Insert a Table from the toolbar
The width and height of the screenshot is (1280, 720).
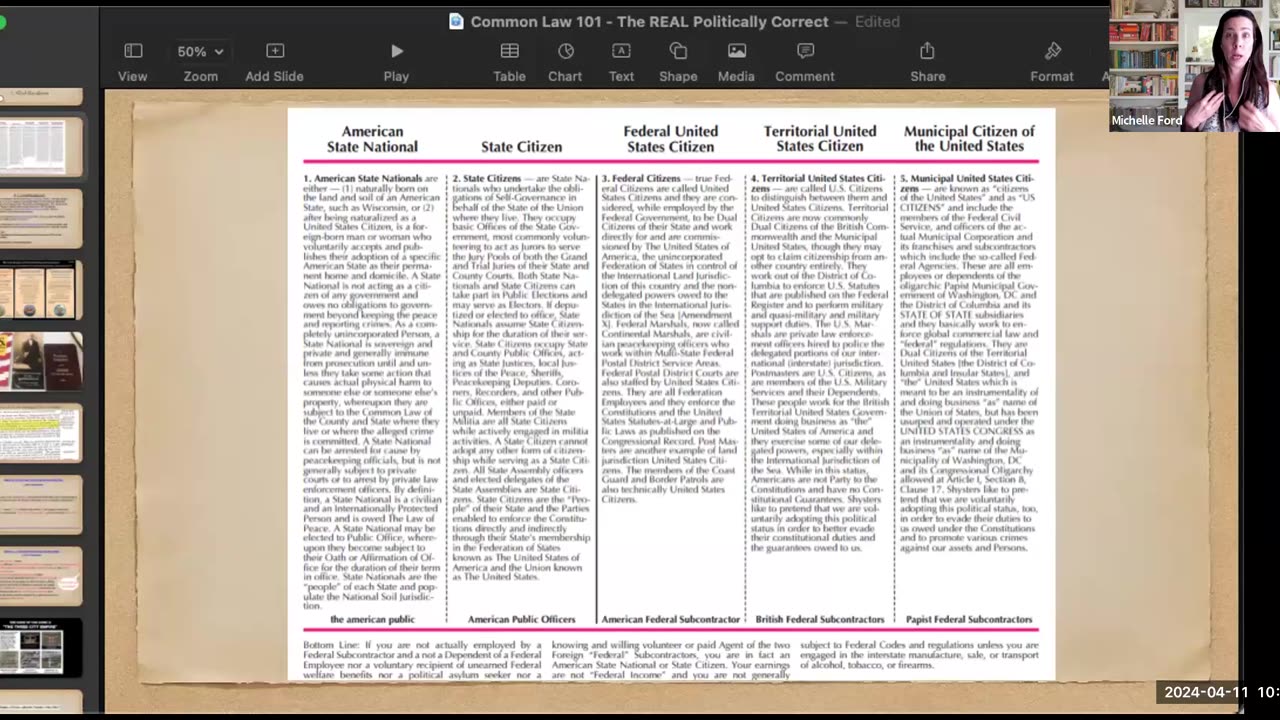click(510, 51)
